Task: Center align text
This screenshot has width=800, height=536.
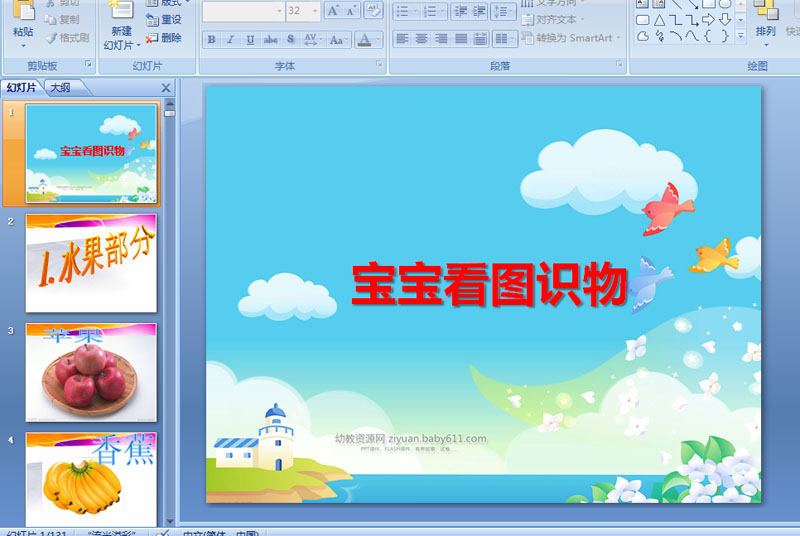Action: point(421,39)
